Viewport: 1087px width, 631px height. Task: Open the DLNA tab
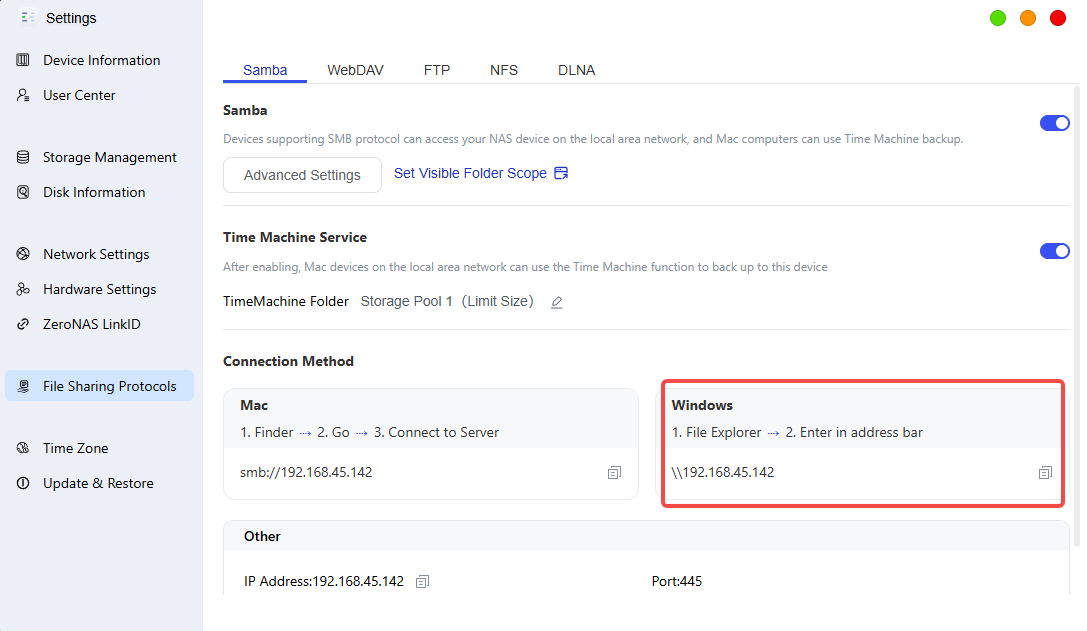pos(576,70)
